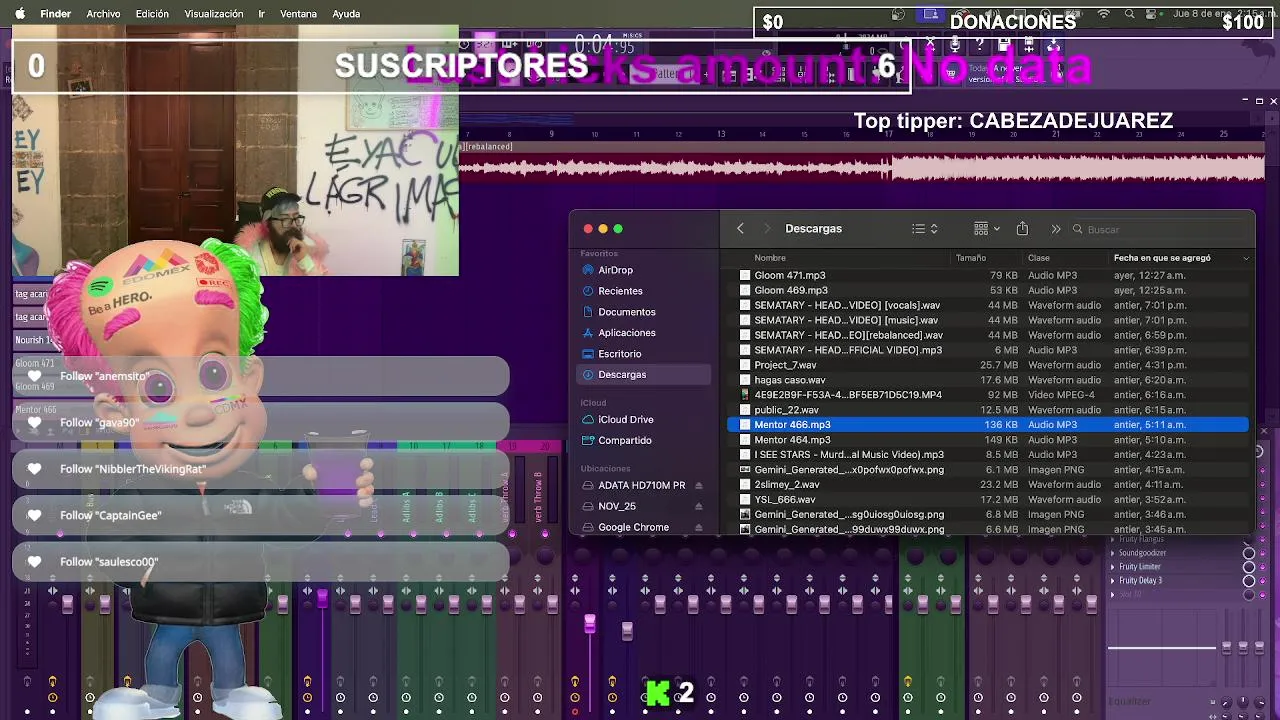Open the Archivo menu
The height and width of the screenshot is (720, 1280).
103,14
